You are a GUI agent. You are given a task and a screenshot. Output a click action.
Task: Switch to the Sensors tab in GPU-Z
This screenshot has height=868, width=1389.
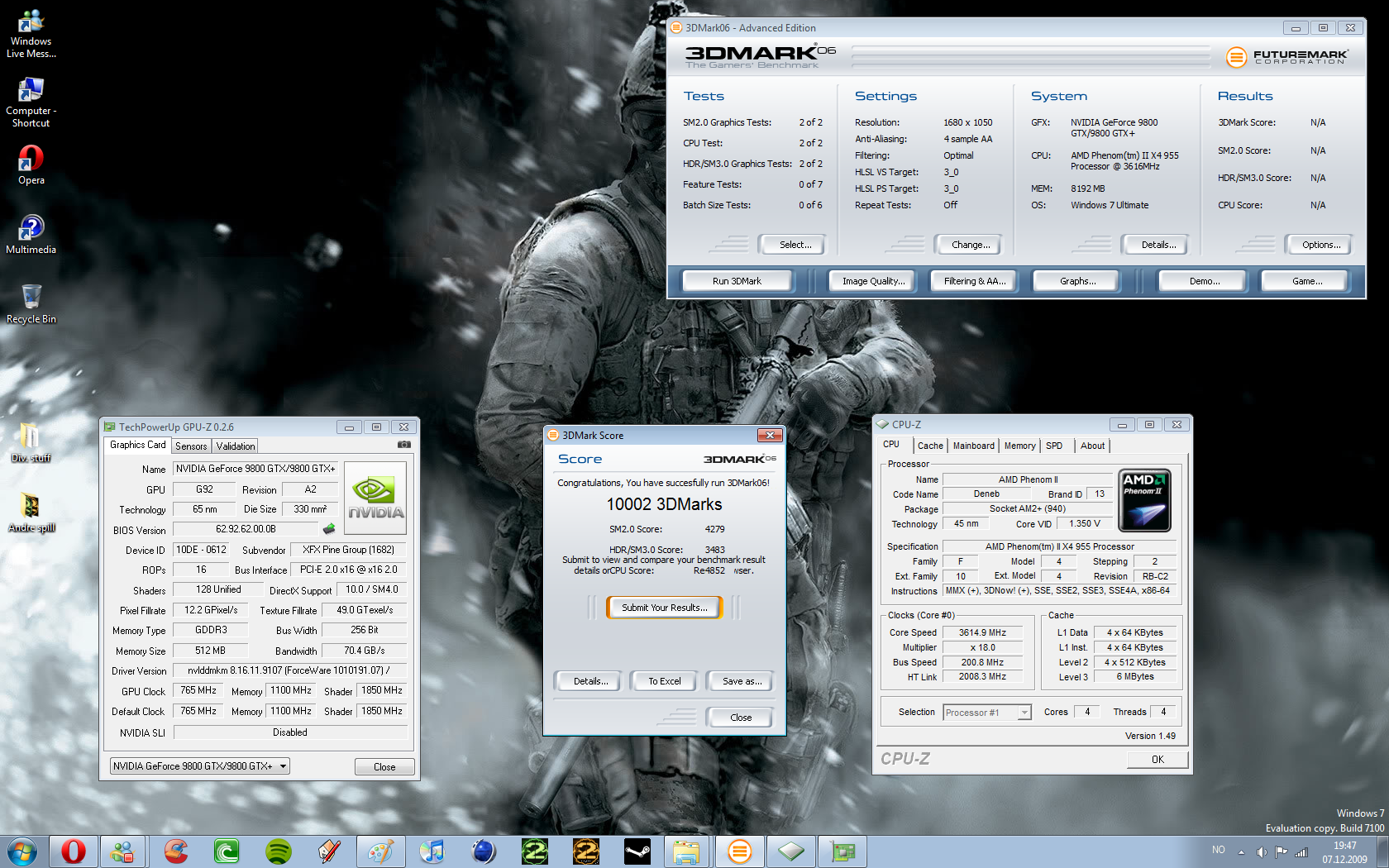191,446
